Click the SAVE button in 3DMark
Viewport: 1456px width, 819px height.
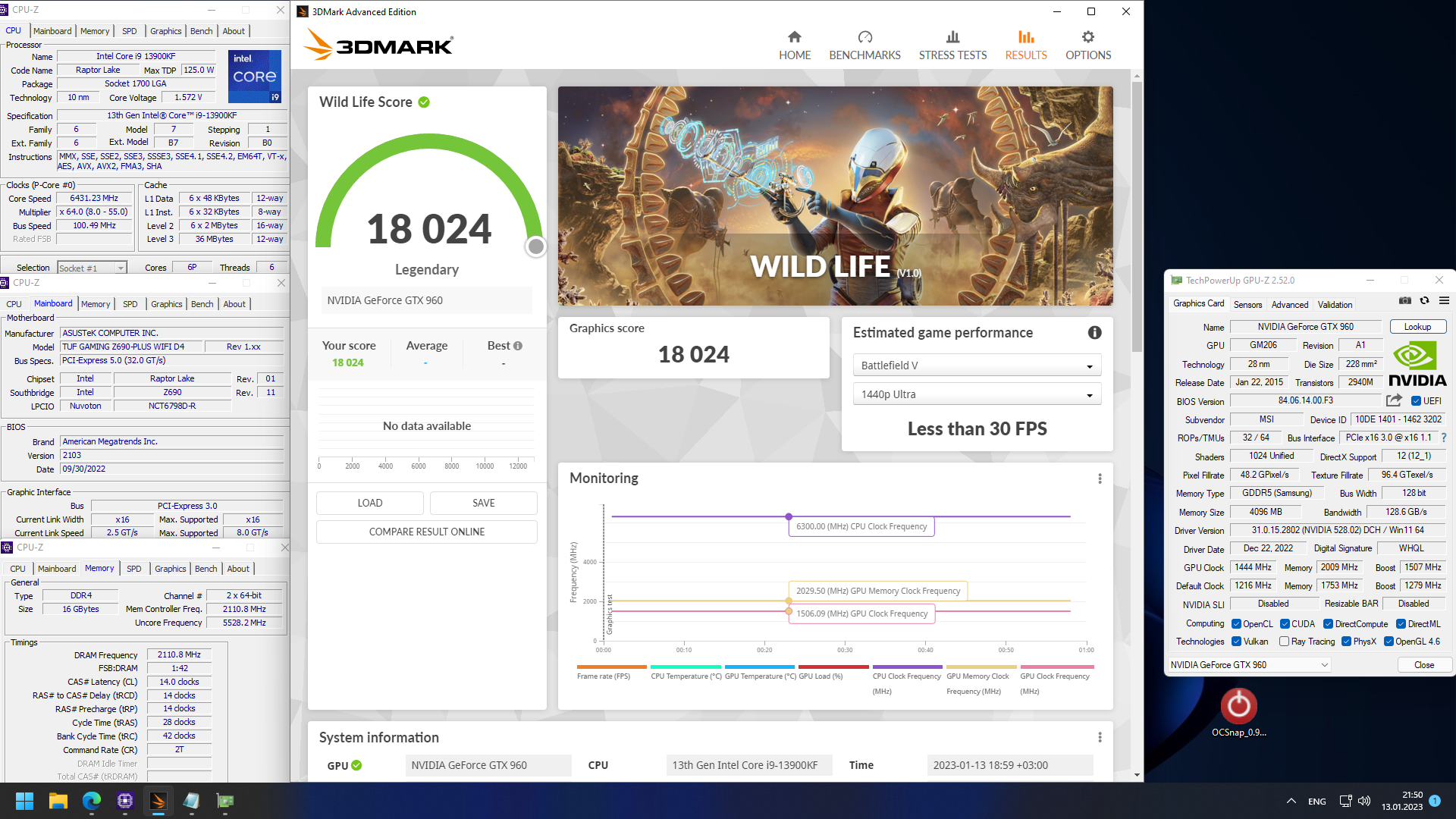pyautogui.click(x=484, y=503)
